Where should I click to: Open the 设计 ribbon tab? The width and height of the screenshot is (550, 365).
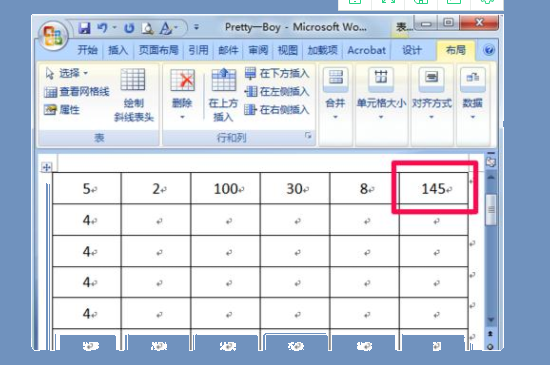click(x=412, y=50)
